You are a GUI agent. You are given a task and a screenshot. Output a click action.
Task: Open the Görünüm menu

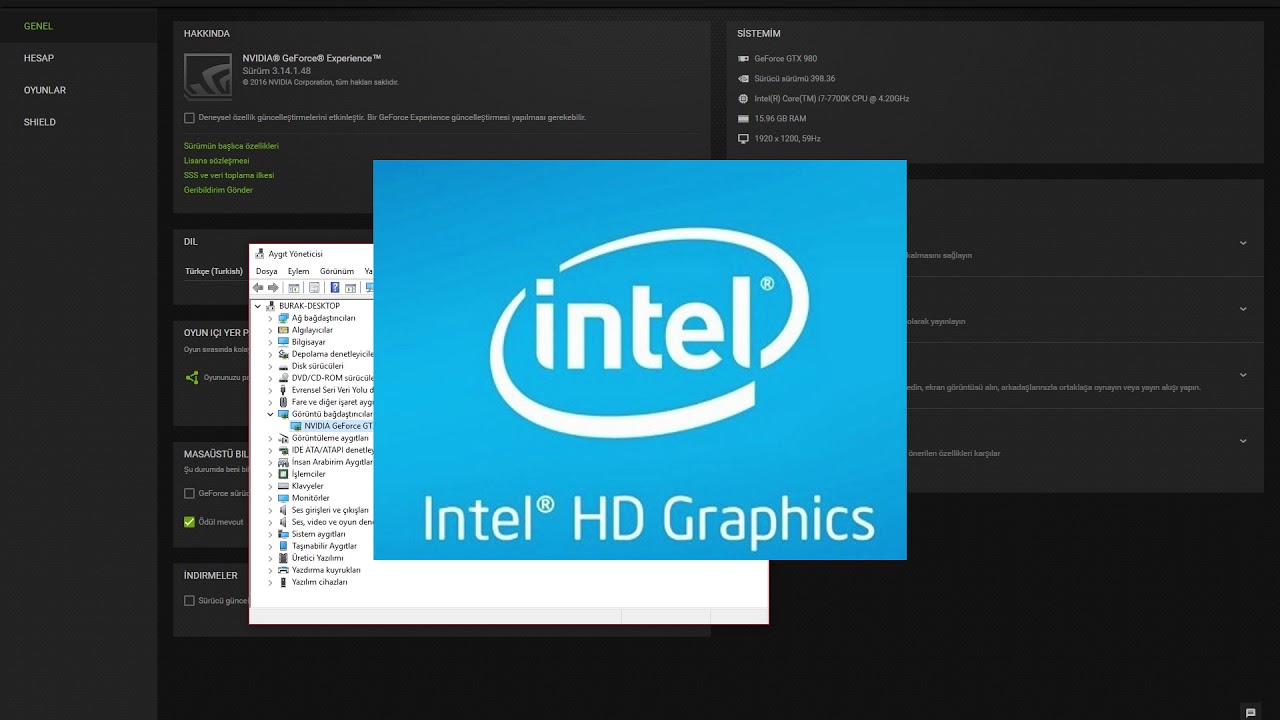tap(337, 271)
